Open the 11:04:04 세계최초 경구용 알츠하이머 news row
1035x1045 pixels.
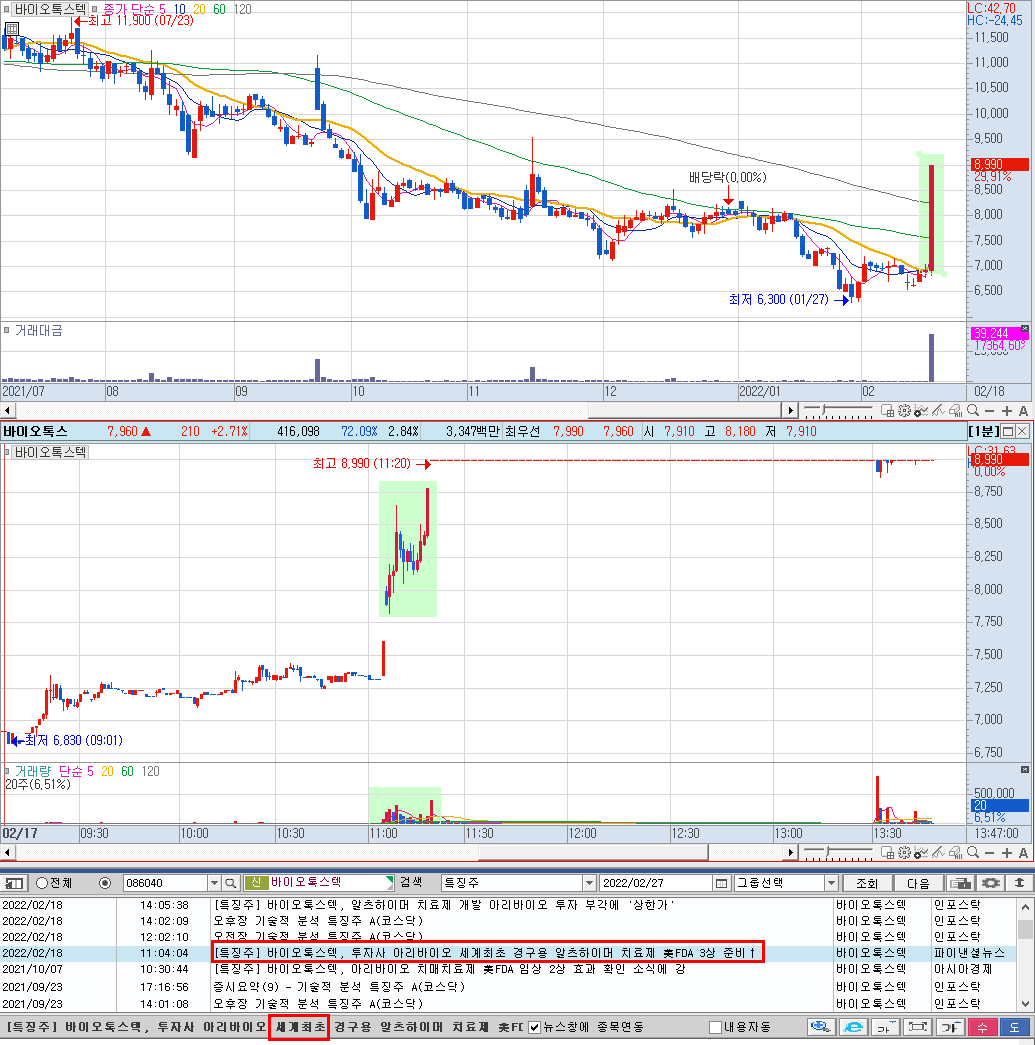tap(509, 954)
